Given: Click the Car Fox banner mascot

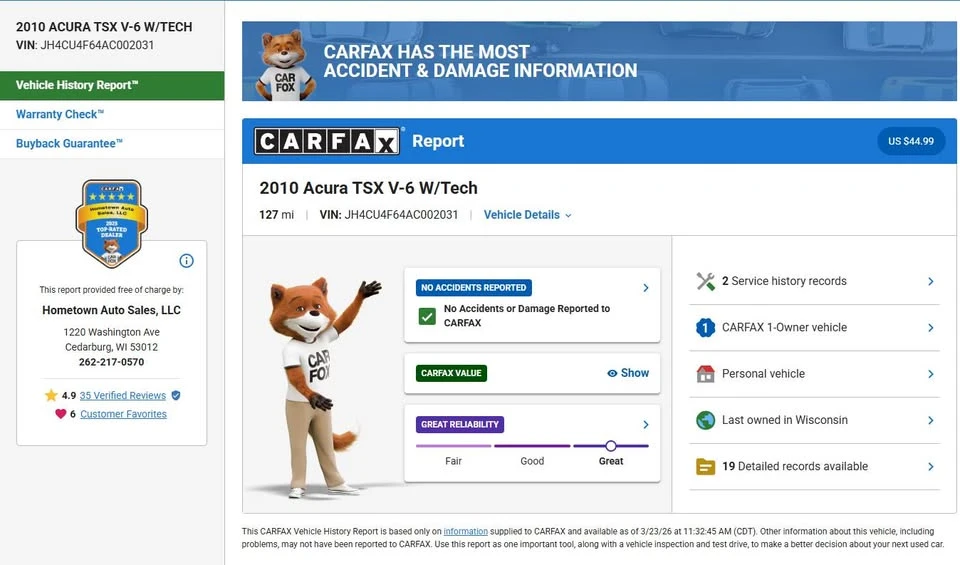Looking at the screenshot, I should tap(283, 65).
